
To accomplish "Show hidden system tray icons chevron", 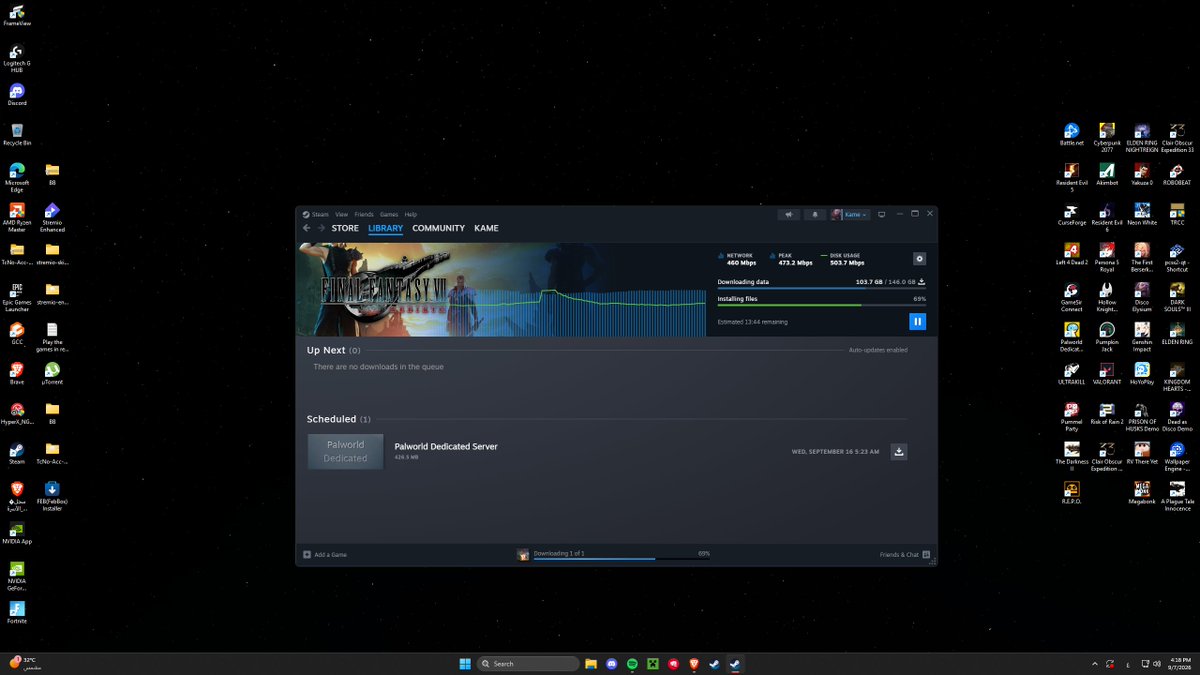I will point(1095,663).
